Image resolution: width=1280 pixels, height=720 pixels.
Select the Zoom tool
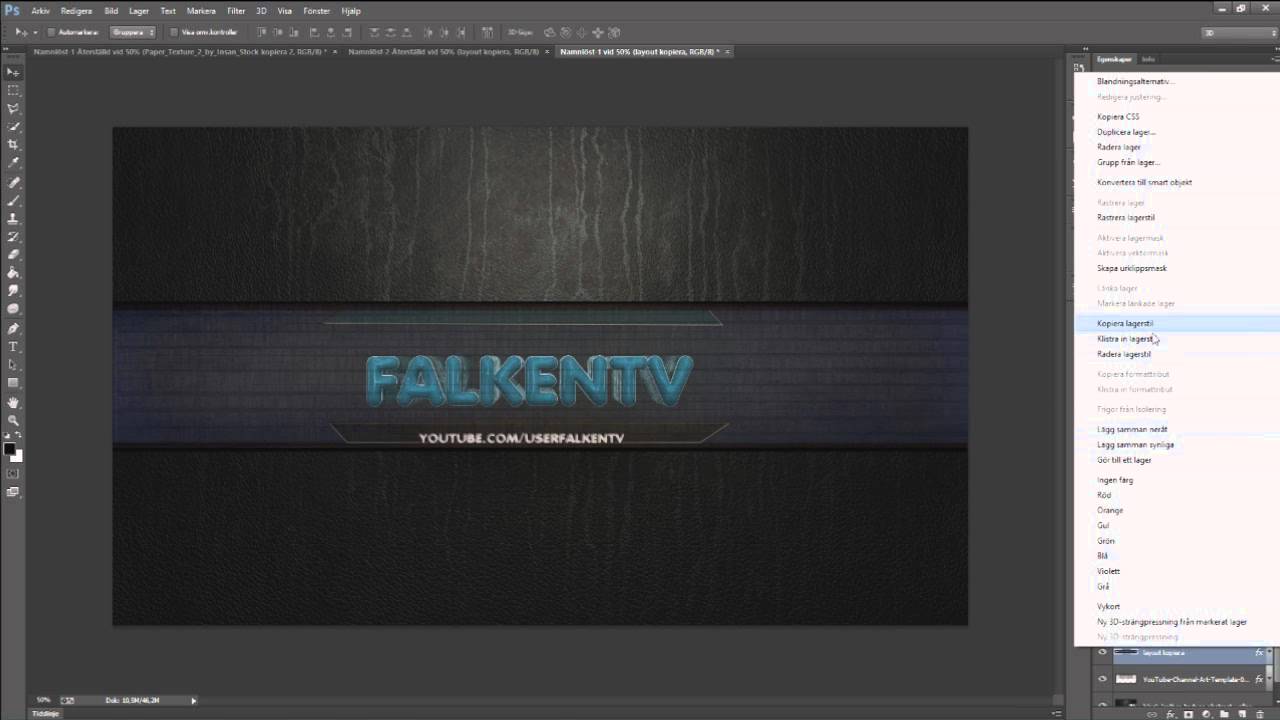pos(13,421)
